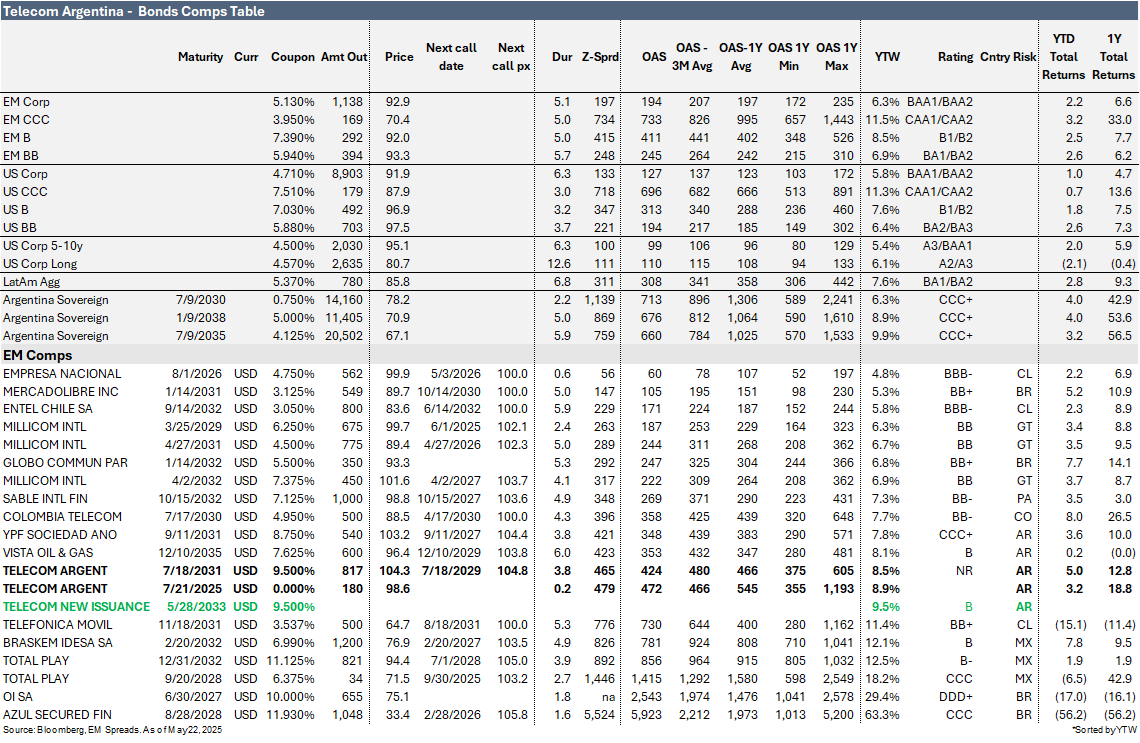The width and height of the screenshot is (1140, 743).
Task: Click MILLICOM INTL maturity 4/27/2031
Action: pos(193,444)
